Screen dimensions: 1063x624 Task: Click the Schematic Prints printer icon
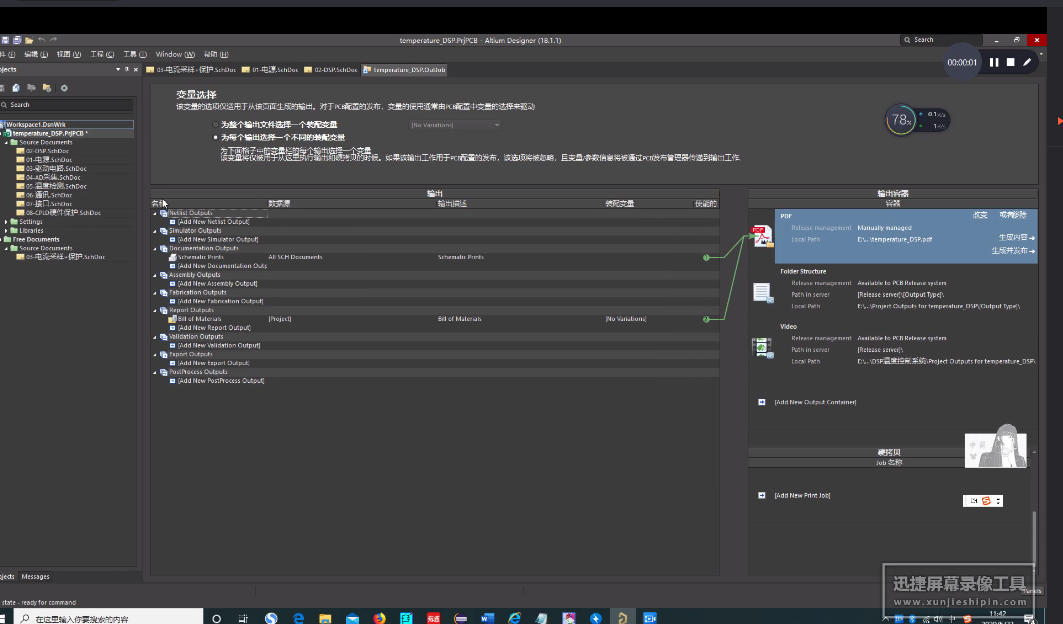tap(173, 257)
